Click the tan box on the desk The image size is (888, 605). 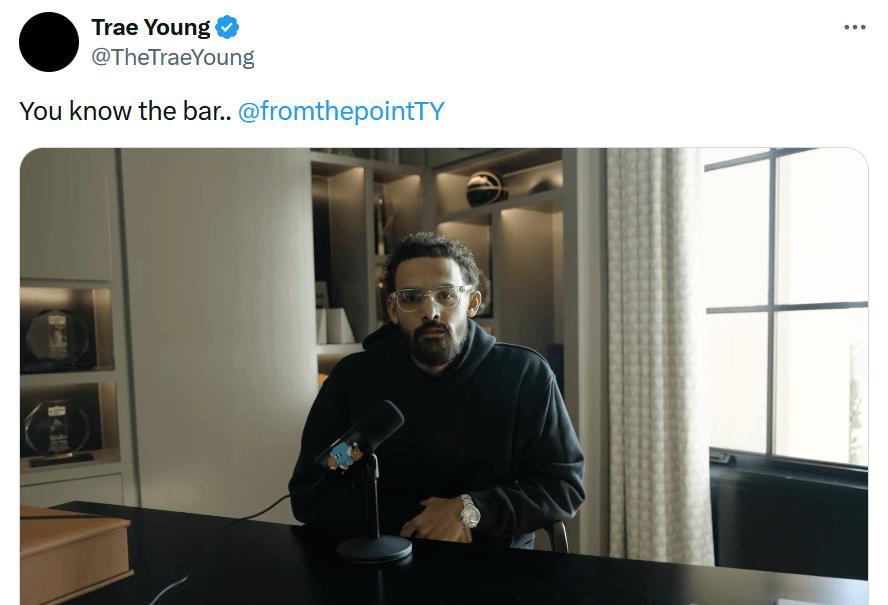pos(75,553)
